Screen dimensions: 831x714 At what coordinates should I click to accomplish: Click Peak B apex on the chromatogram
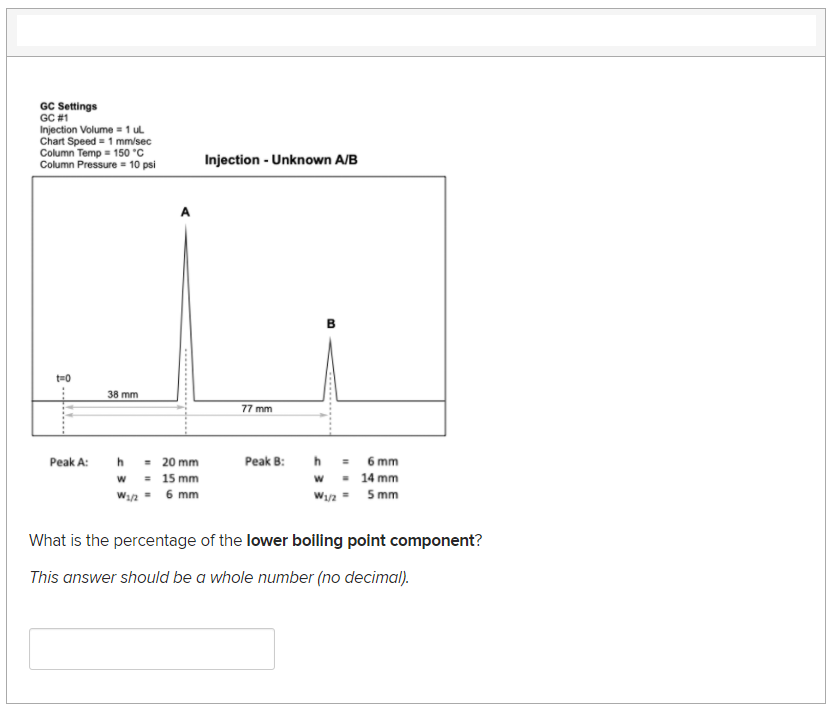pyautogui.click(x=330, y=340)
